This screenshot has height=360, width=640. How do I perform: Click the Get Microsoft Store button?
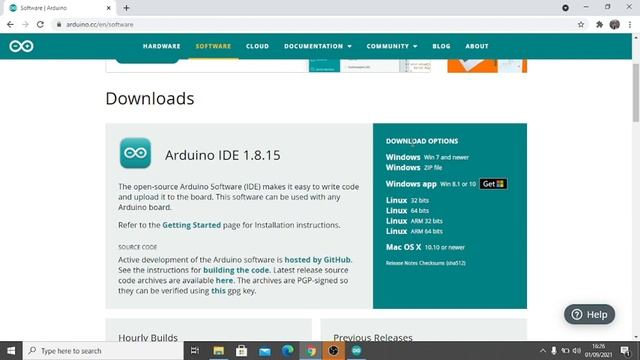[x=493, y=184]
